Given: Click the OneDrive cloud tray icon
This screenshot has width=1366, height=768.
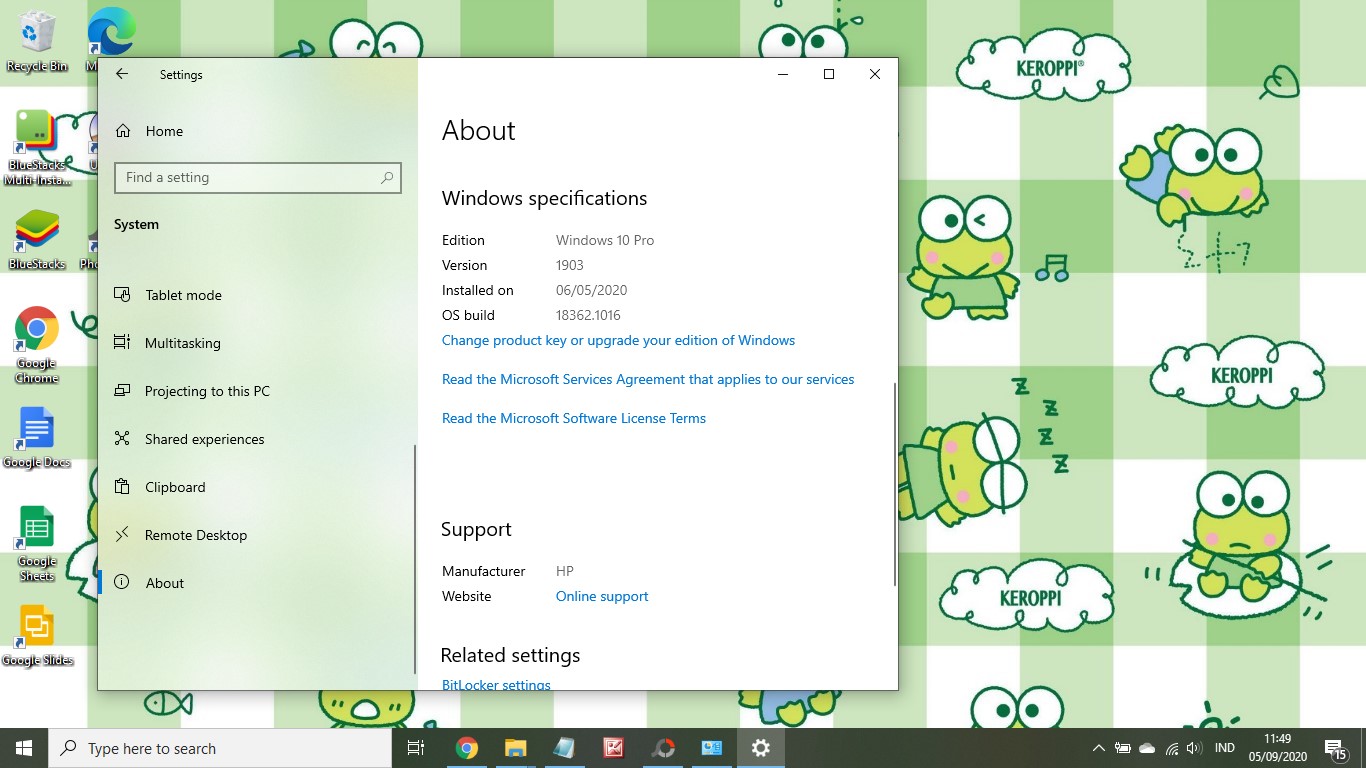Looking at the screenshot, I should 1147,748.
